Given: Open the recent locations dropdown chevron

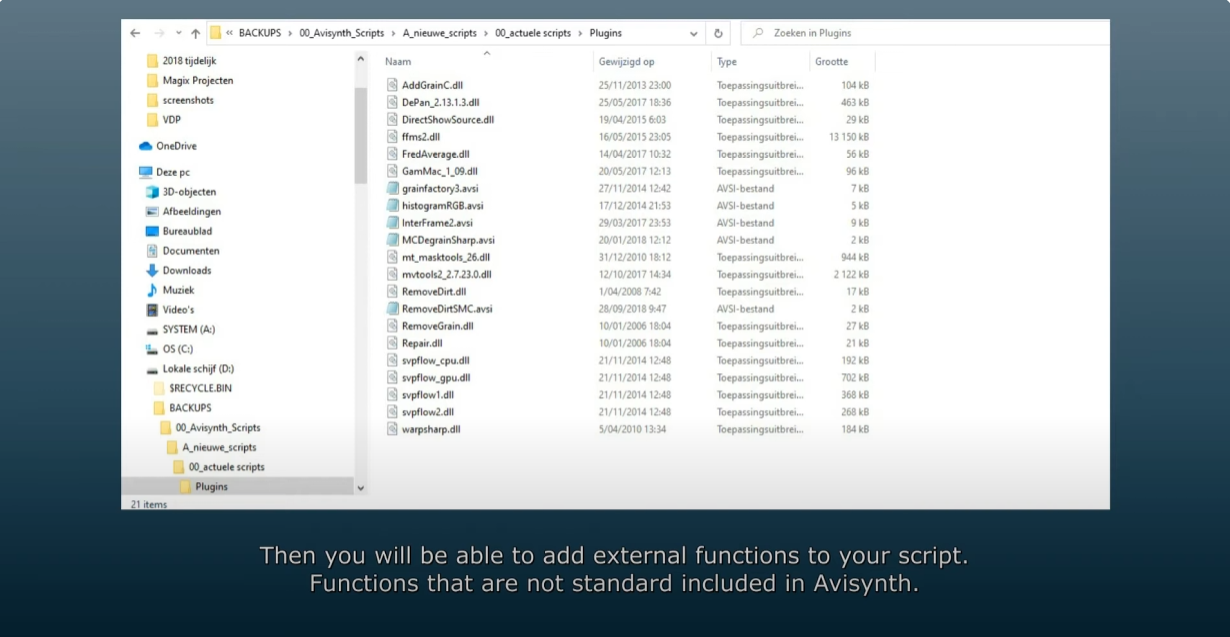Looking at the screenshot, I should 178,33.
